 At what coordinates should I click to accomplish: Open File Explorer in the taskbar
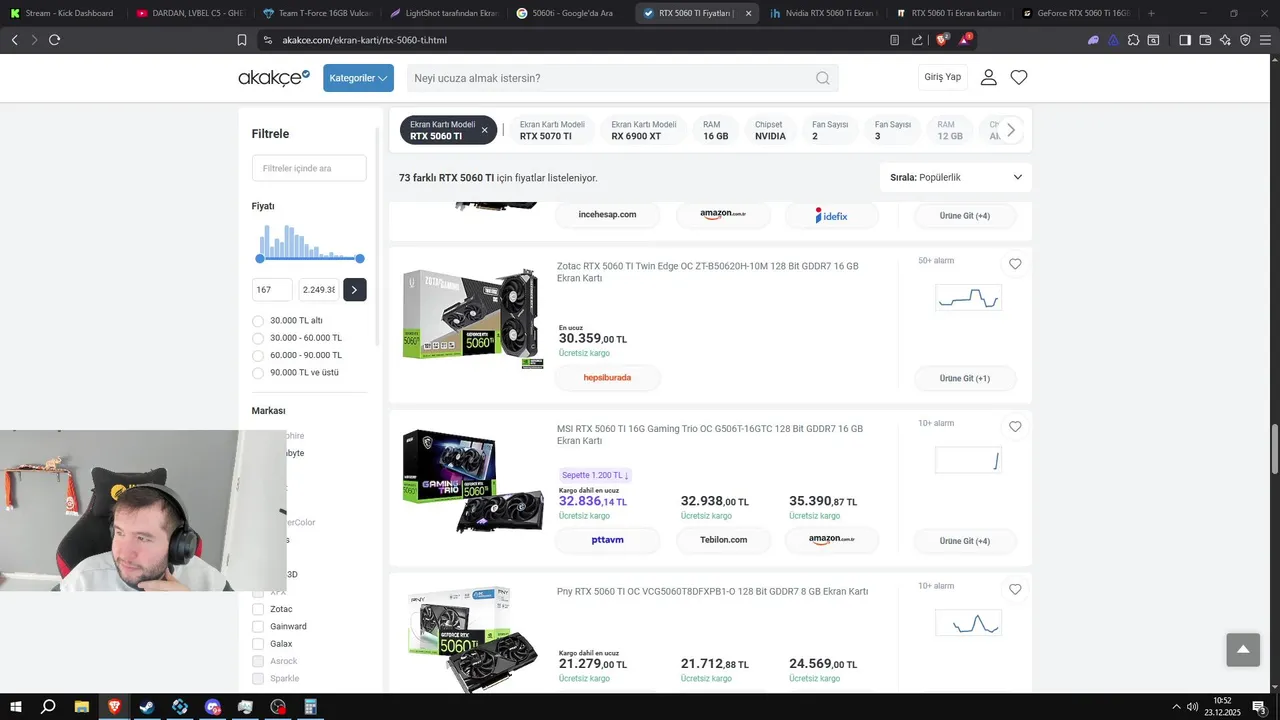point(81,707)
